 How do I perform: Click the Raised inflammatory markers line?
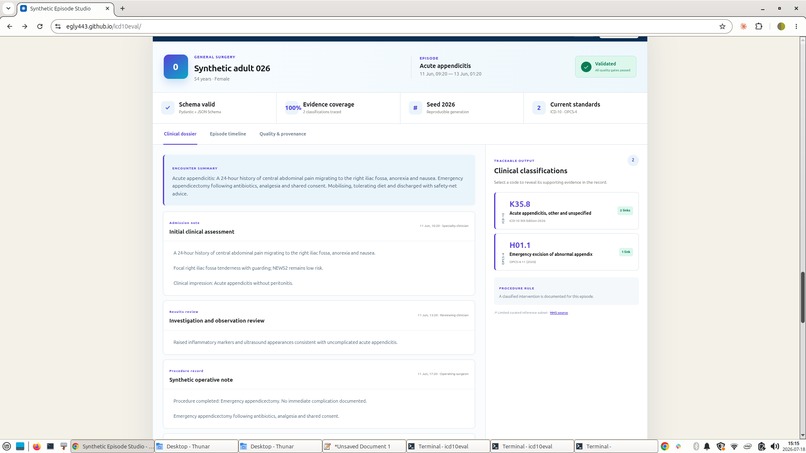pyautogui.click(x=285, y=342)
